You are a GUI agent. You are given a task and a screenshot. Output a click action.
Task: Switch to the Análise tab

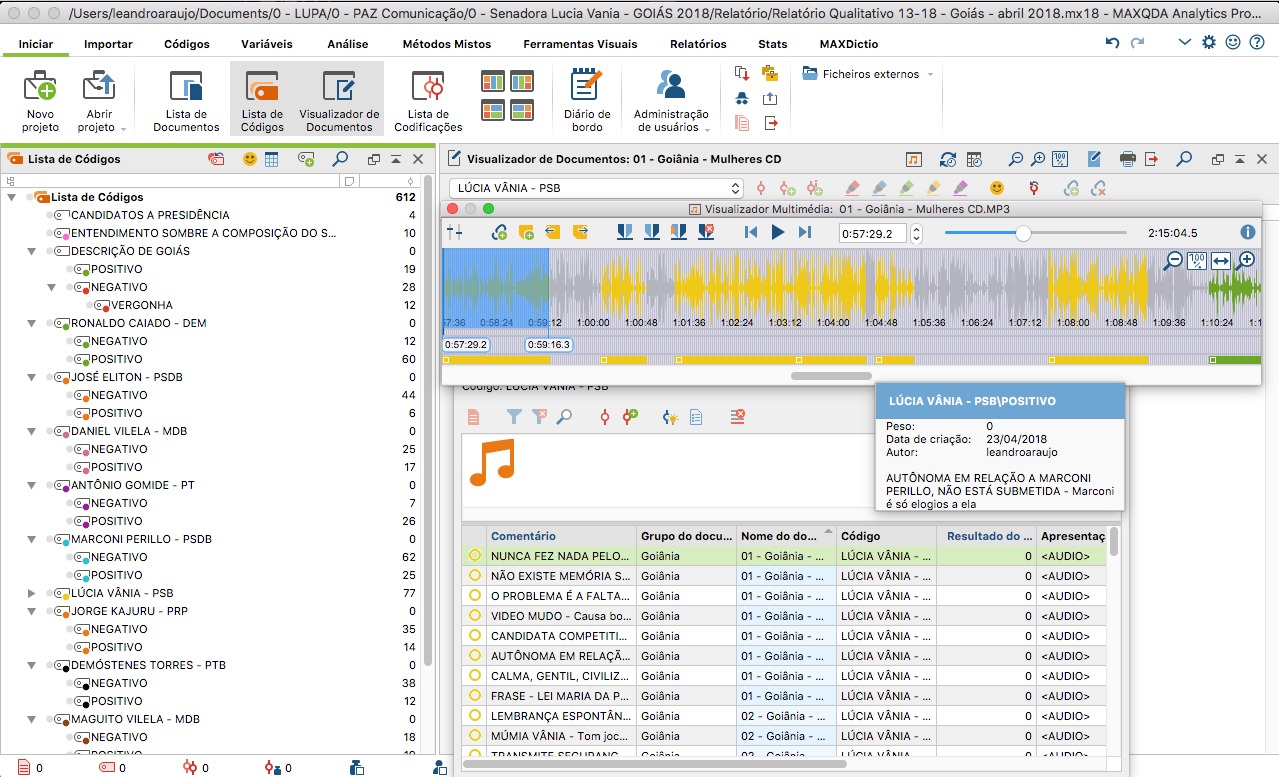pyautogui.click(x=348, y=44)
